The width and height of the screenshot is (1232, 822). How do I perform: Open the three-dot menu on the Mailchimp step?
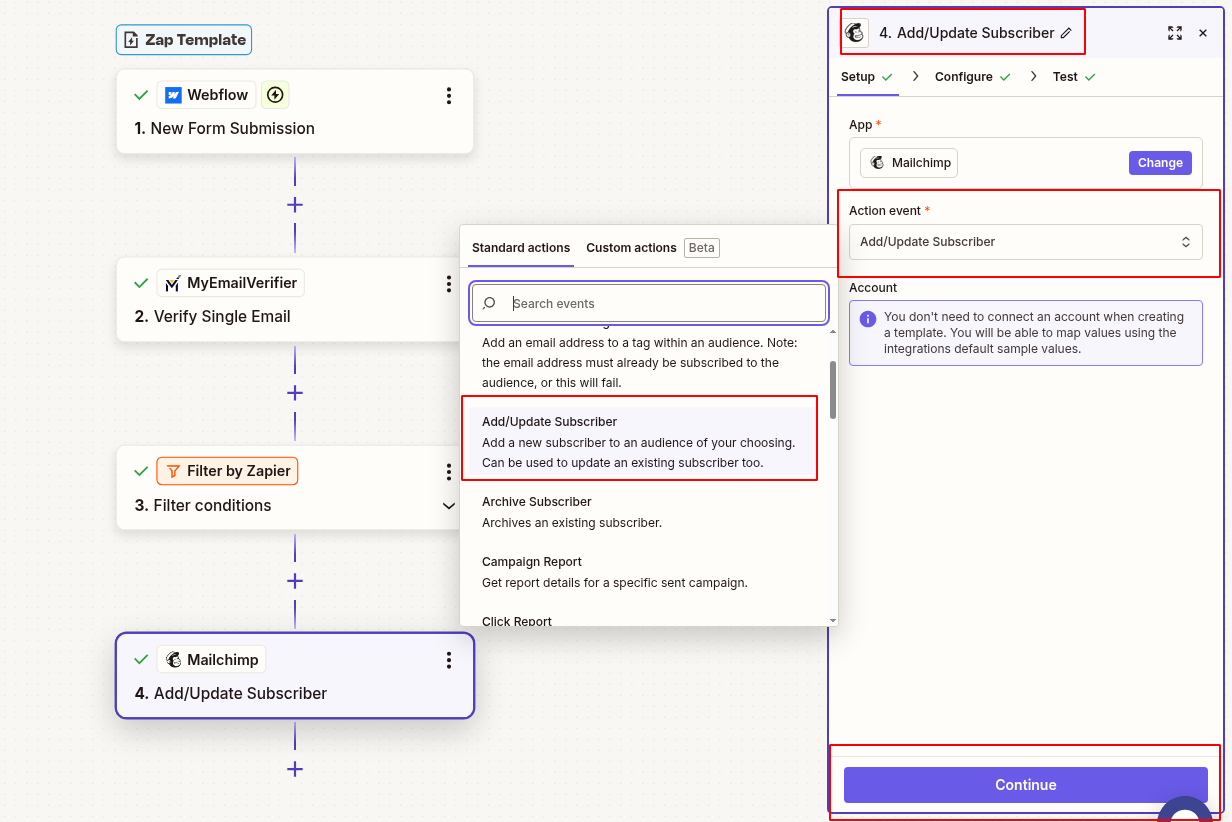pyautogui.click(x=448, y=659)
